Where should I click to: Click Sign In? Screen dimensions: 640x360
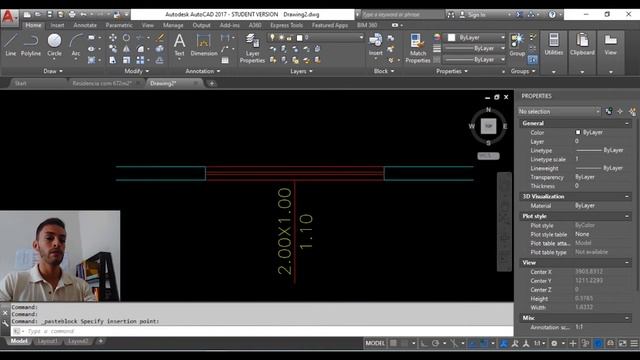click(x=476, y=15)
